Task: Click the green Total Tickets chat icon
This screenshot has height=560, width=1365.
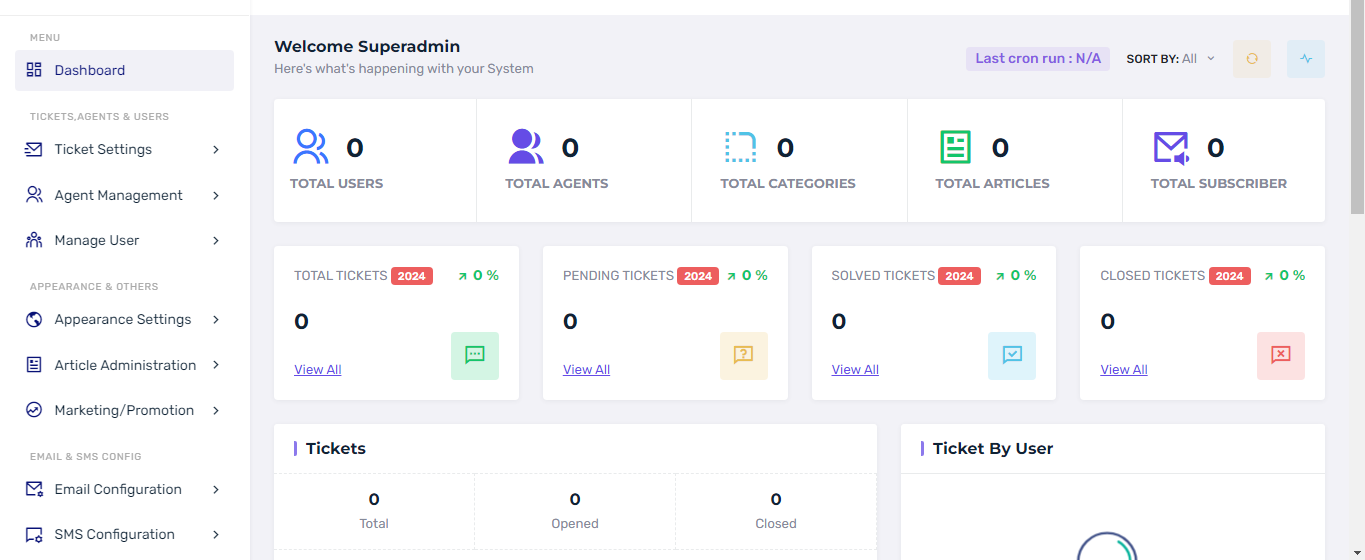Action: pyautogui.click(x=475, y=355)
